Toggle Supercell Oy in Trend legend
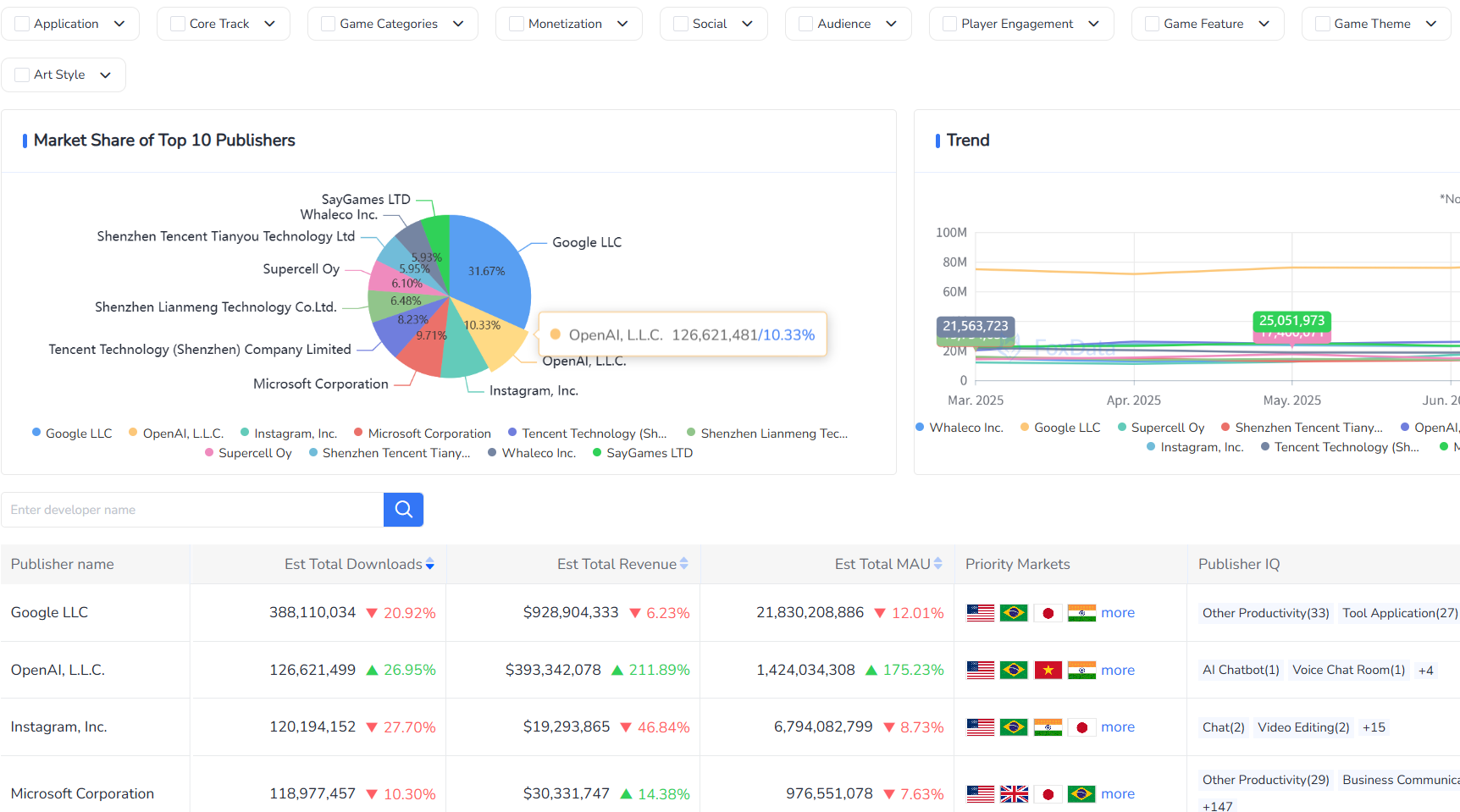 coord(1161,428)
